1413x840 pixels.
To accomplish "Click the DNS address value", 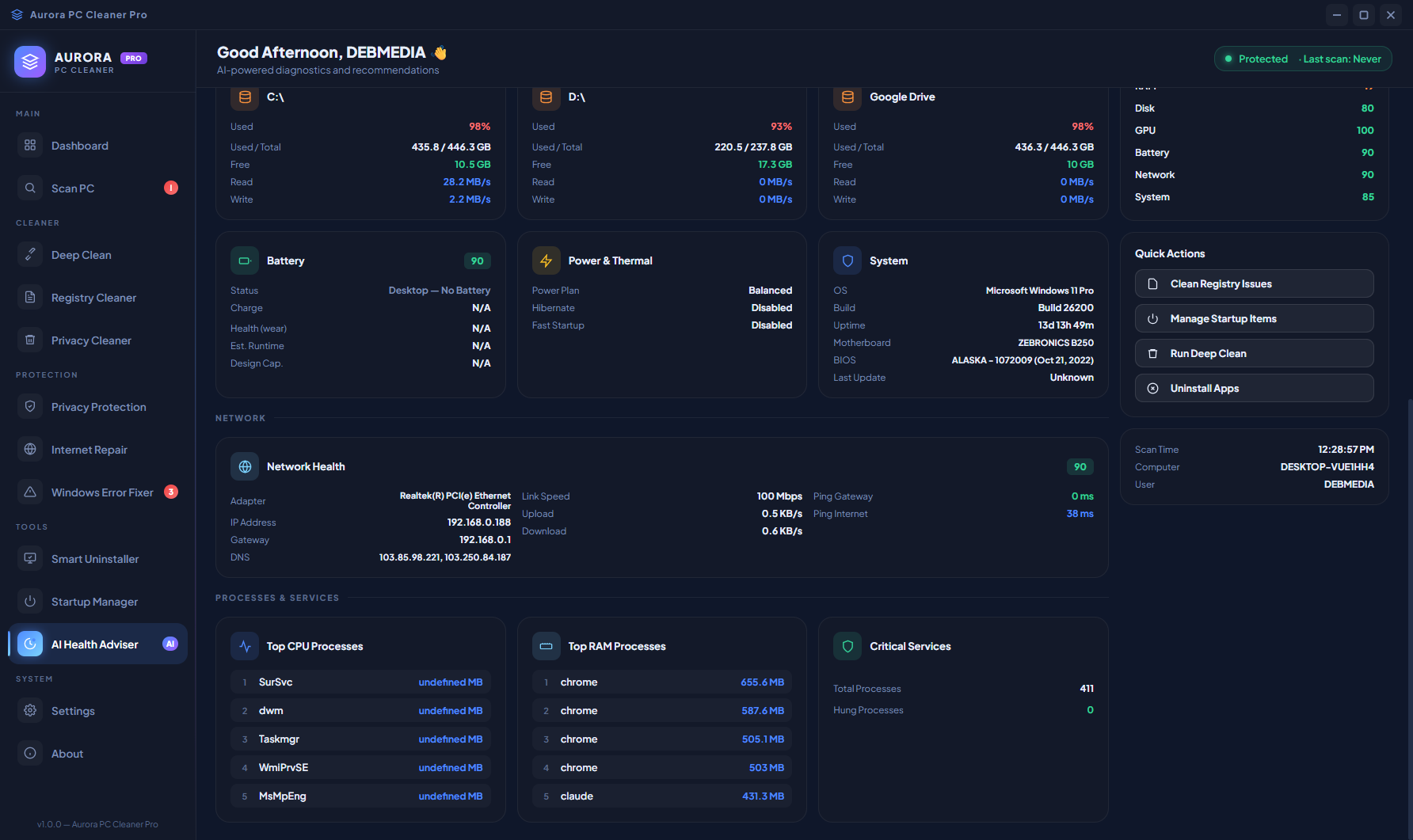I will pyautogui.click(x=444, y=557).
